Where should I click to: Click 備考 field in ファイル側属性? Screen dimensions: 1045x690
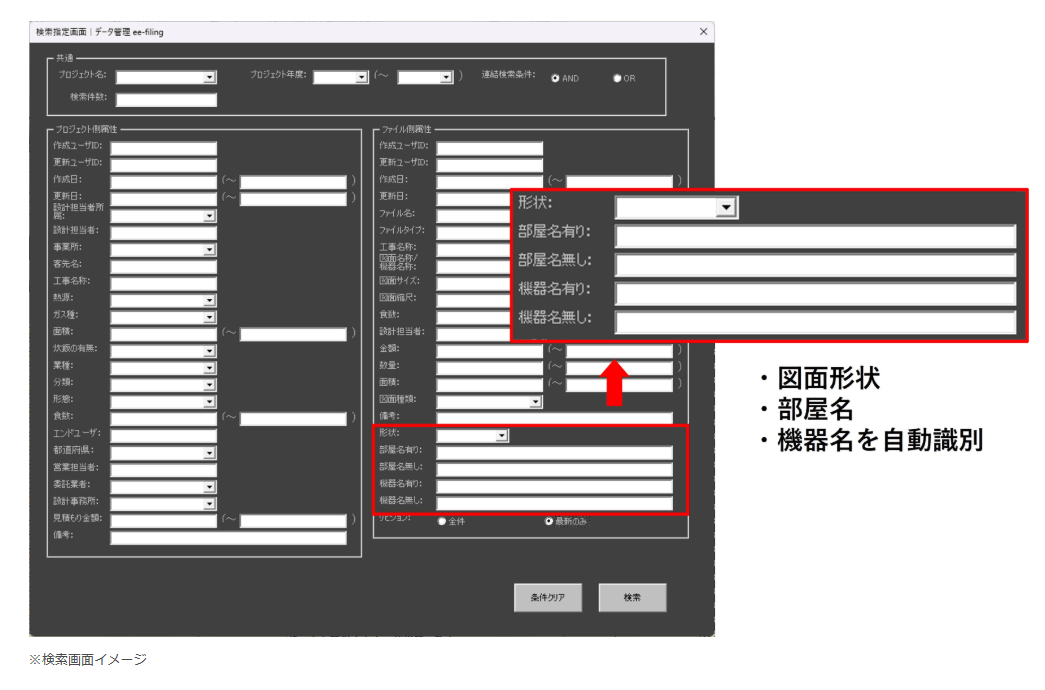point(554,418)
